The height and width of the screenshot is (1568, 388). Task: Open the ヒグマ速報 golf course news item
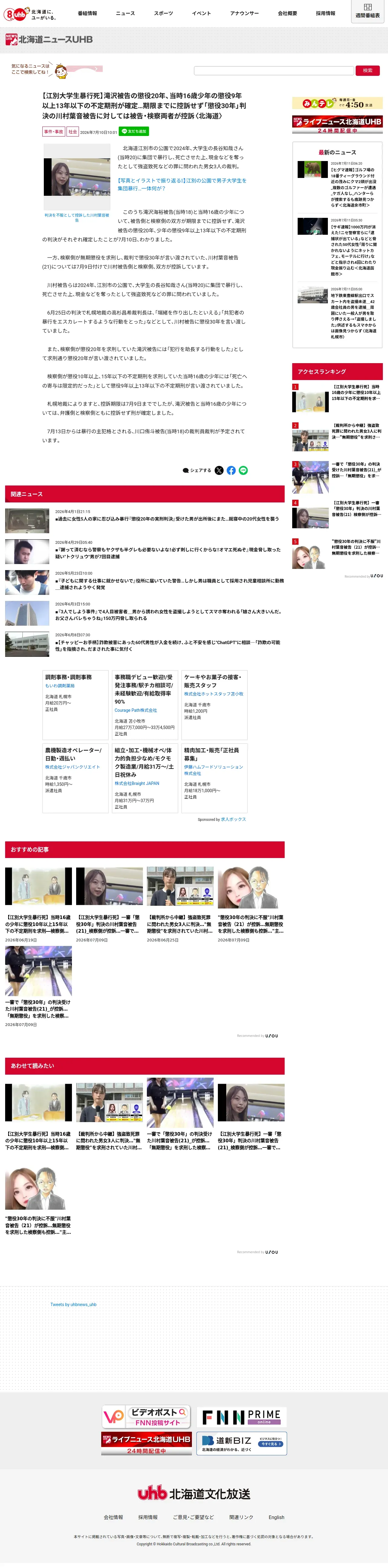click(x=338, y=184)
